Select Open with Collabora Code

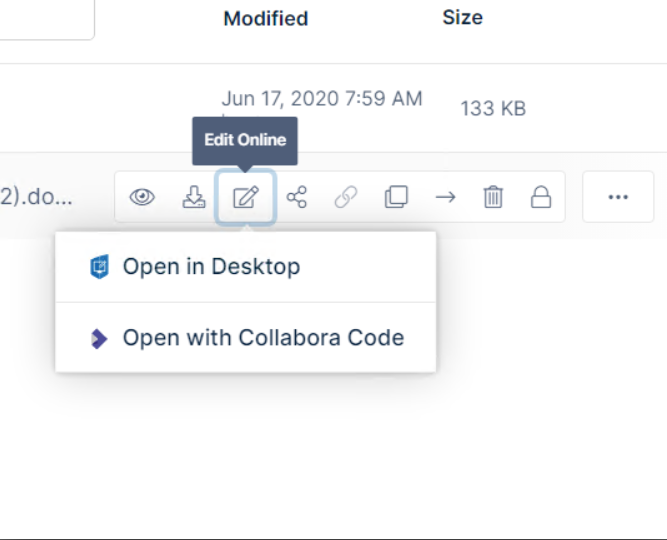click(263, 338)
